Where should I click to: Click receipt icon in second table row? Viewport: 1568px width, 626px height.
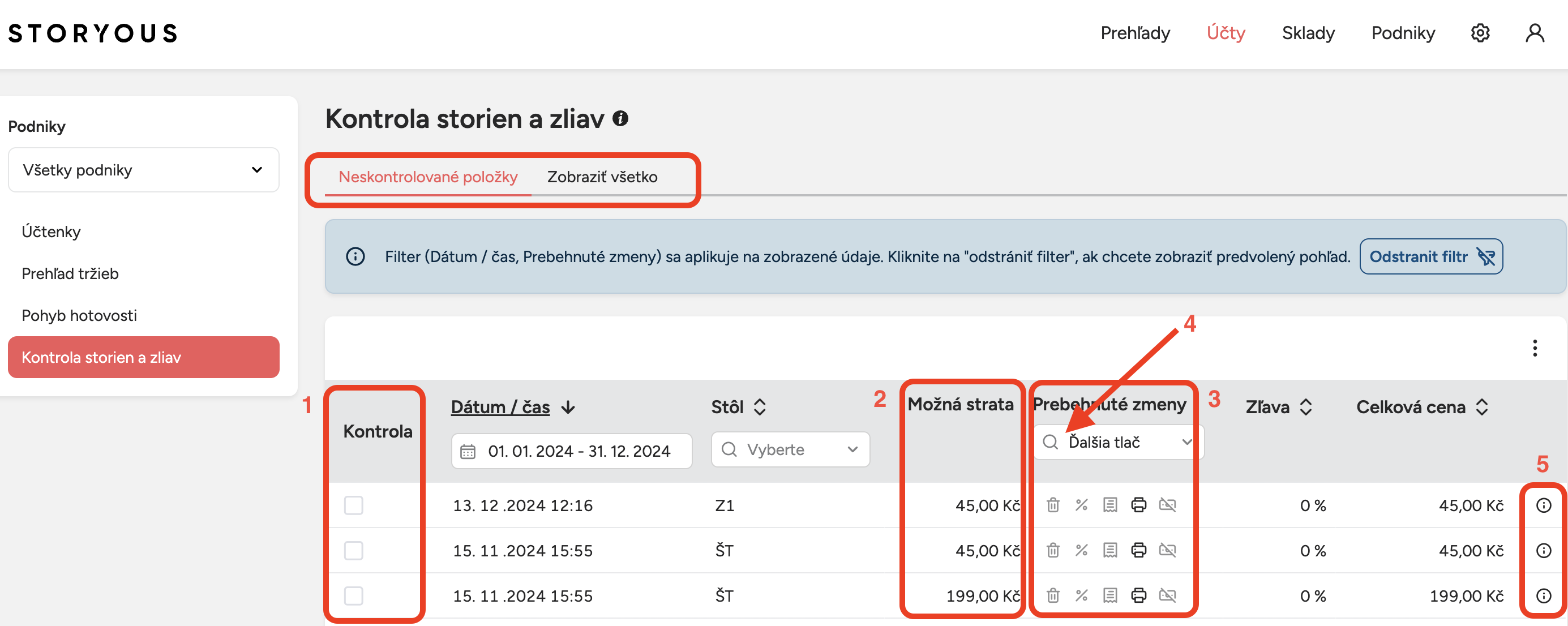(1109, 551)
